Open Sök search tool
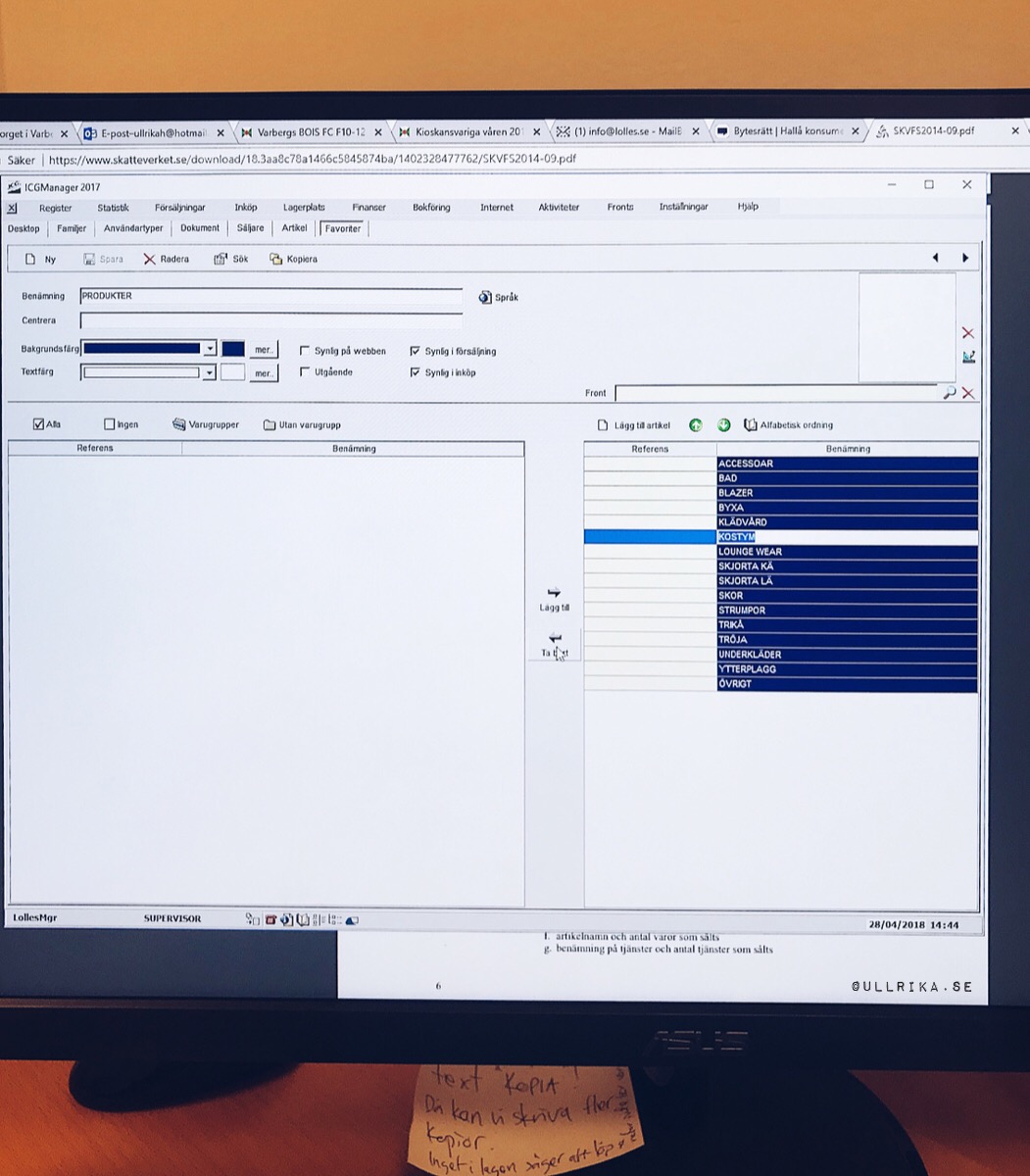This screenshot has width=1030, height=1176. 221,260
